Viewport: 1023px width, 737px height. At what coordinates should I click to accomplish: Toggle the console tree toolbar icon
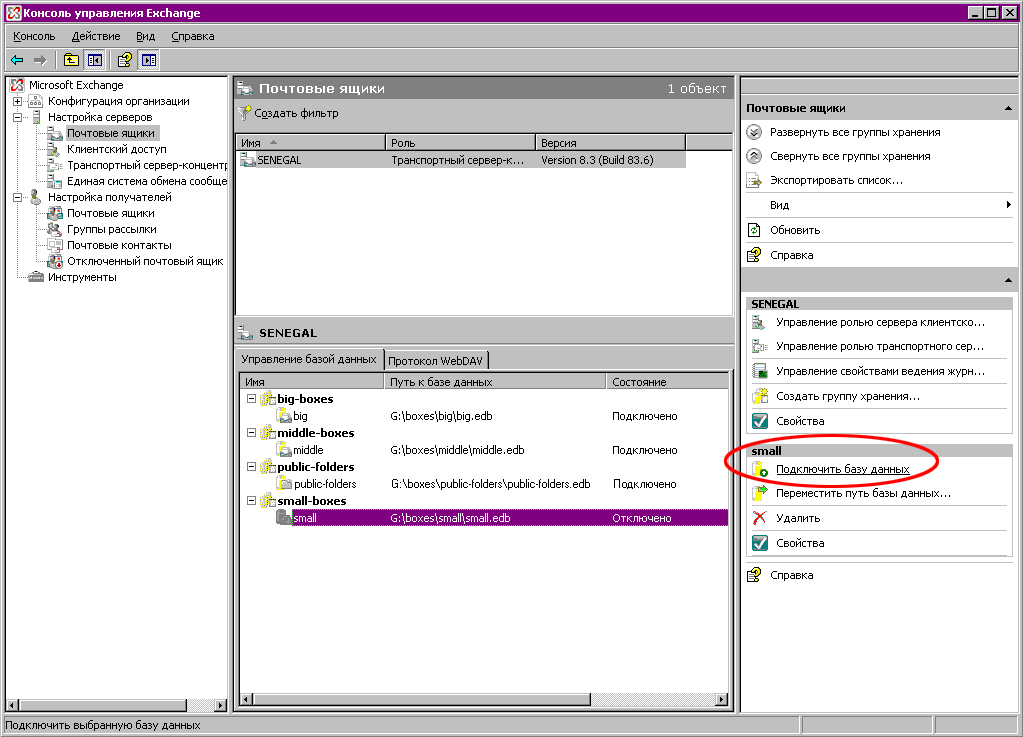pos(95,60)
